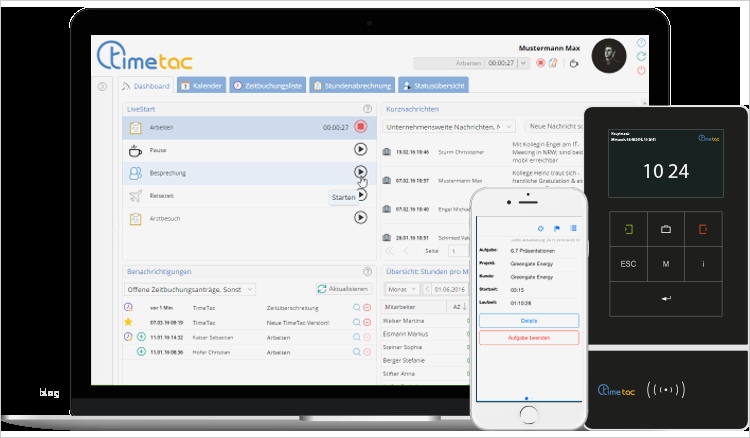
Task: Tap the briefcase key on the terminal
Action: [x=666, y=229]
